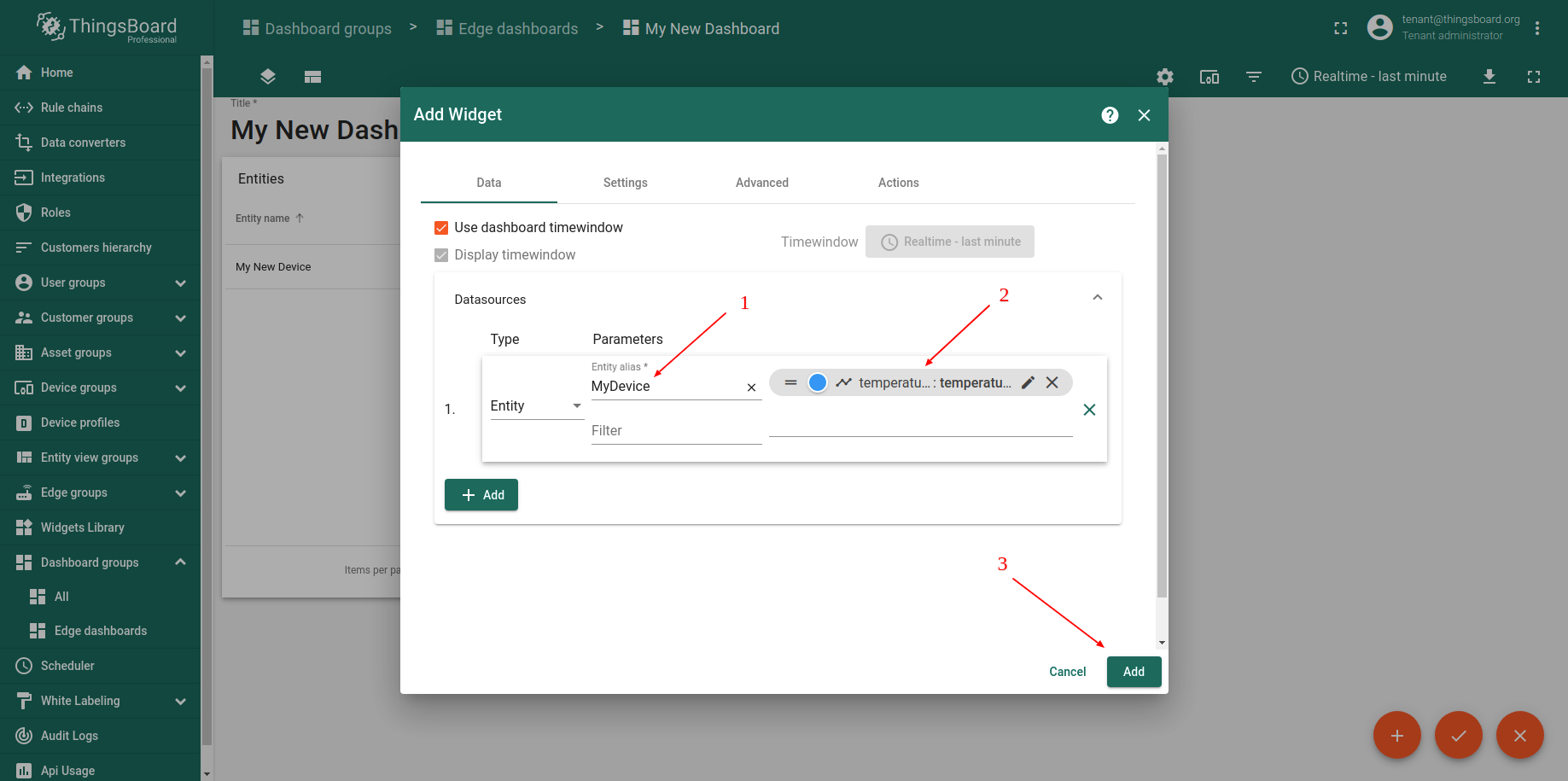1568x781 pixels.
Task: Click the Entity alias input field
Action: tap(666, 387)
